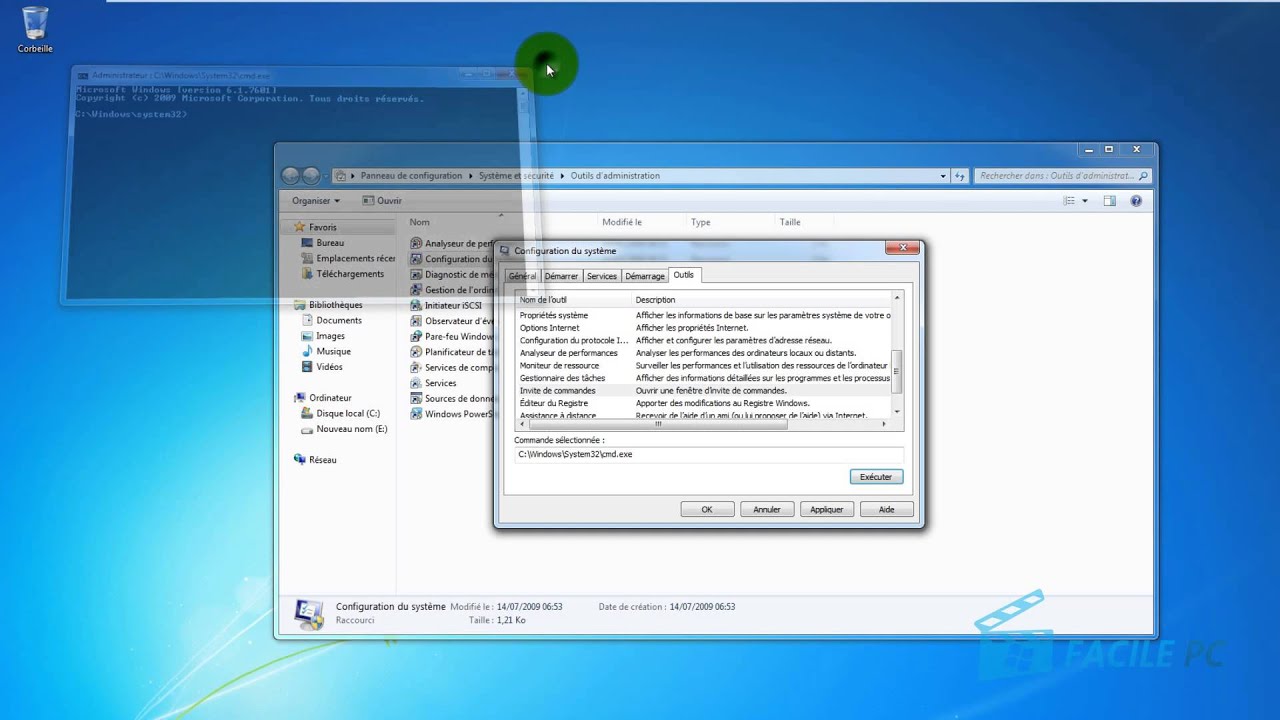Click Ouvrir in the Explorer toolbar
This screenshot has width=1280, height=720.
point(382,201)
